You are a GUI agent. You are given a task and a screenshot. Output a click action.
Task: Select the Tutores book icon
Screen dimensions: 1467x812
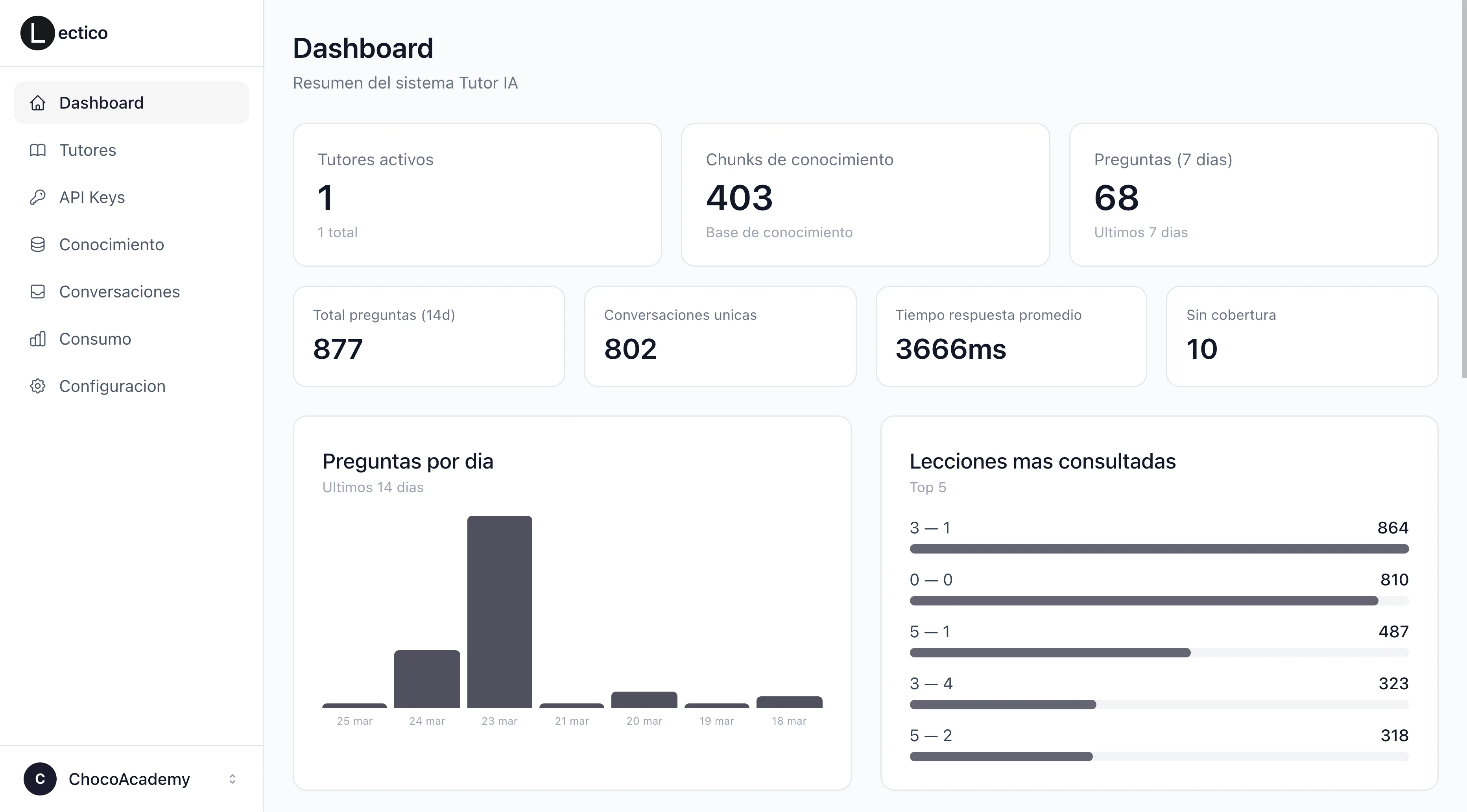[38, 150]
